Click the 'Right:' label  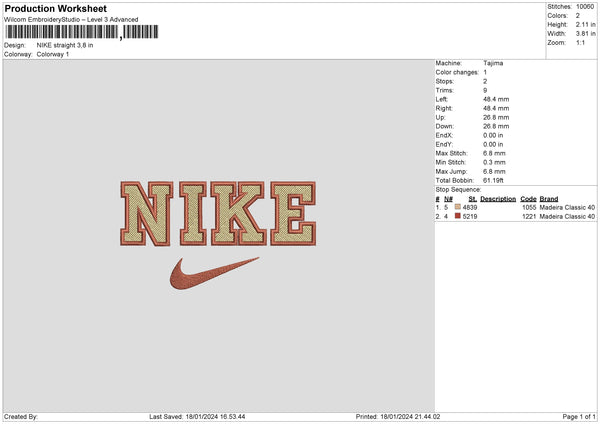pyautogui.click(x=444, y=108)
